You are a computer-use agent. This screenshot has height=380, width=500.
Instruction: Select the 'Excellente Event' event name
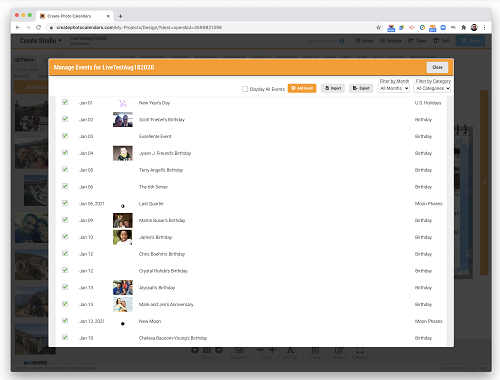pos(155,136)
